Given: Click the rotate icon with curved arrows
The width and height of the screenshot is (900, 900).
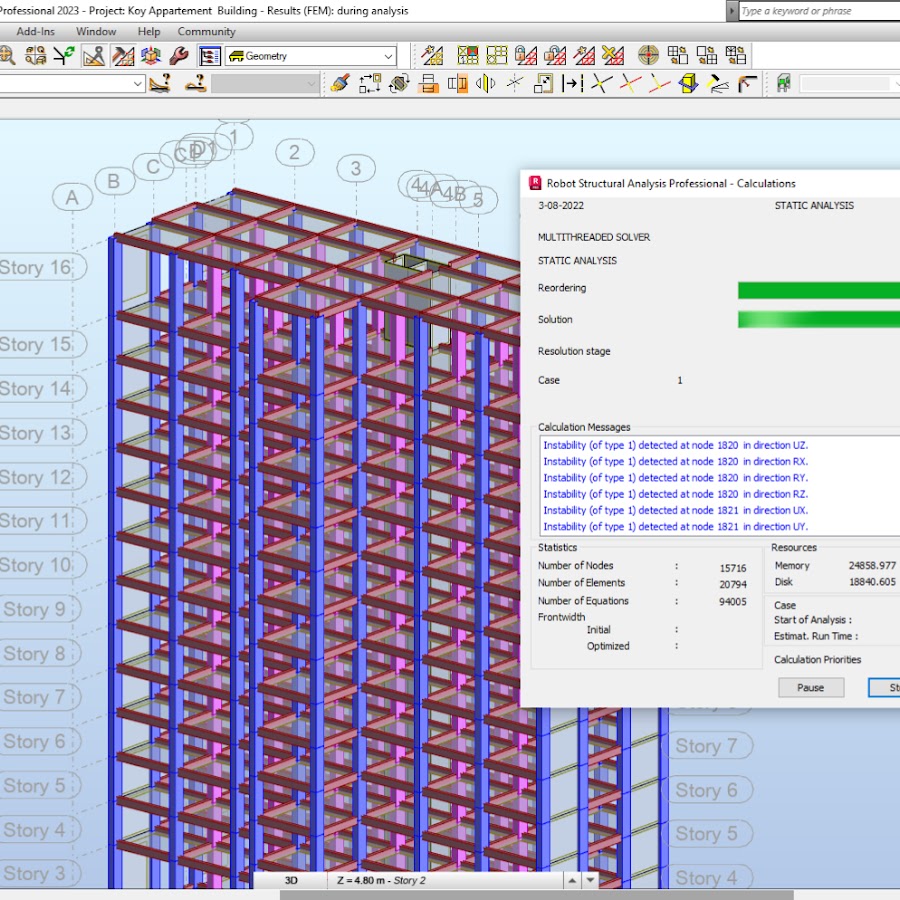Looking at the screenshot, I should (399, 84).
